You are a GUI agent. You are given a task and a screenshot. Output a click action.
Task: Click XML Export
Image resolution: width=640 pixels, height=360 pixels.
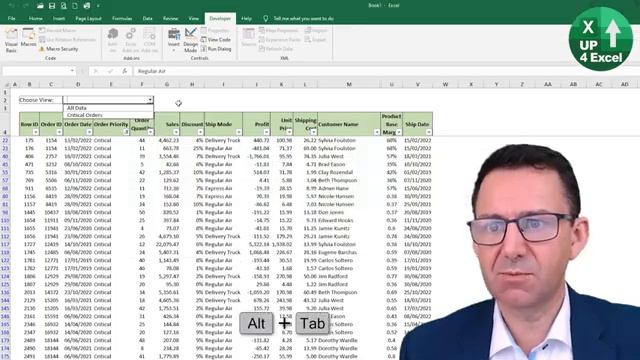pyautogui.click(x=316, y=40)
